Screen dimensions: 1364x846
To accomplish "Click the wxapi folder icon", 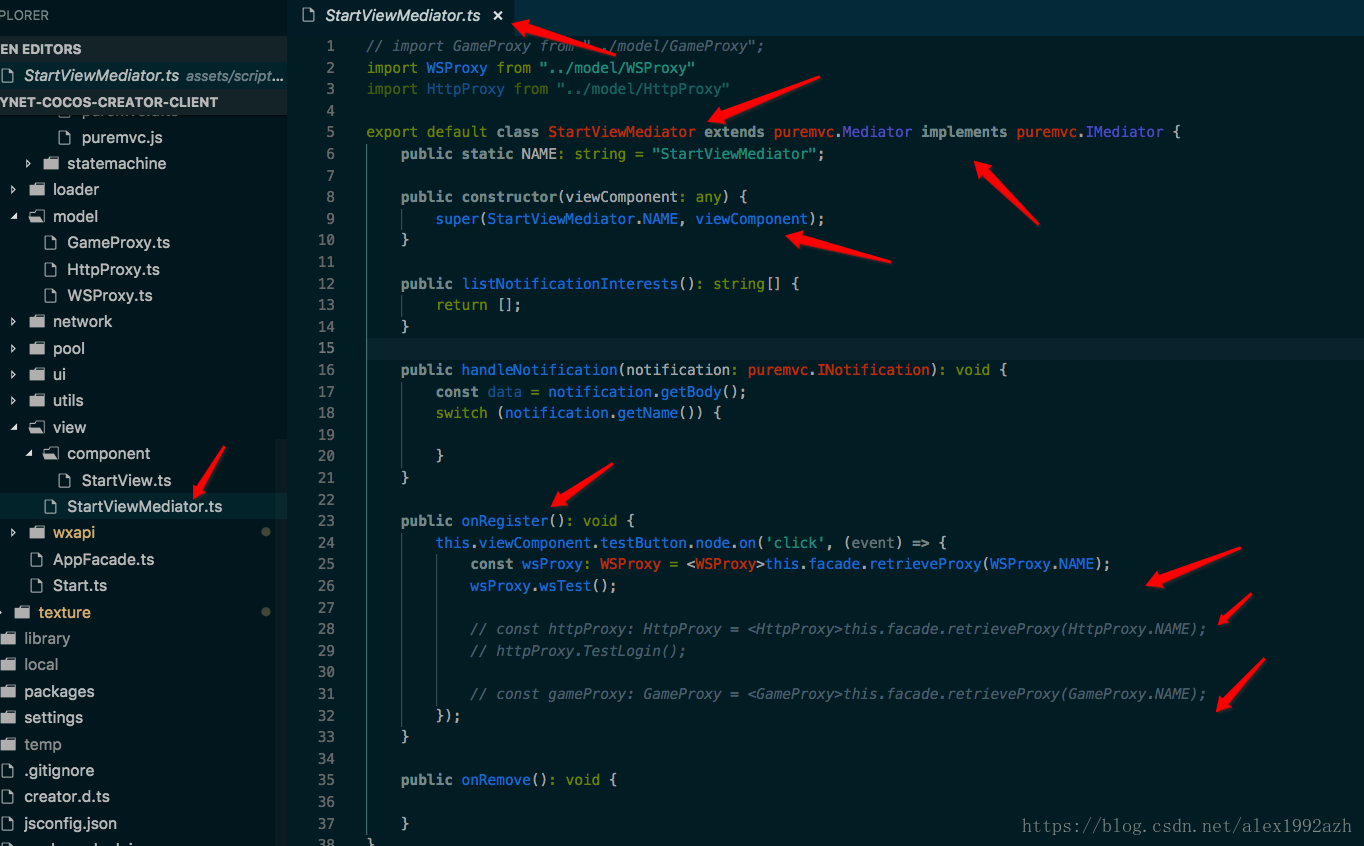I will click(37, 533).
